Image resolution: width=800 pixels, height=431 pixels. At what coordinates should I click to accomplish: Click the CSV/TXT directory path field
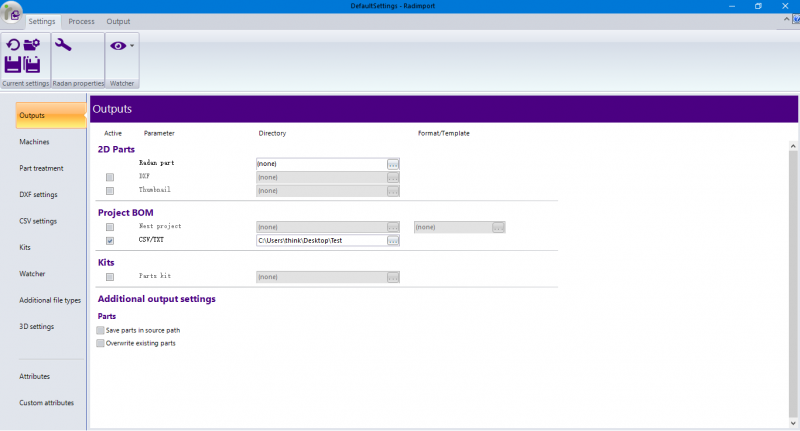coord(320,240)
